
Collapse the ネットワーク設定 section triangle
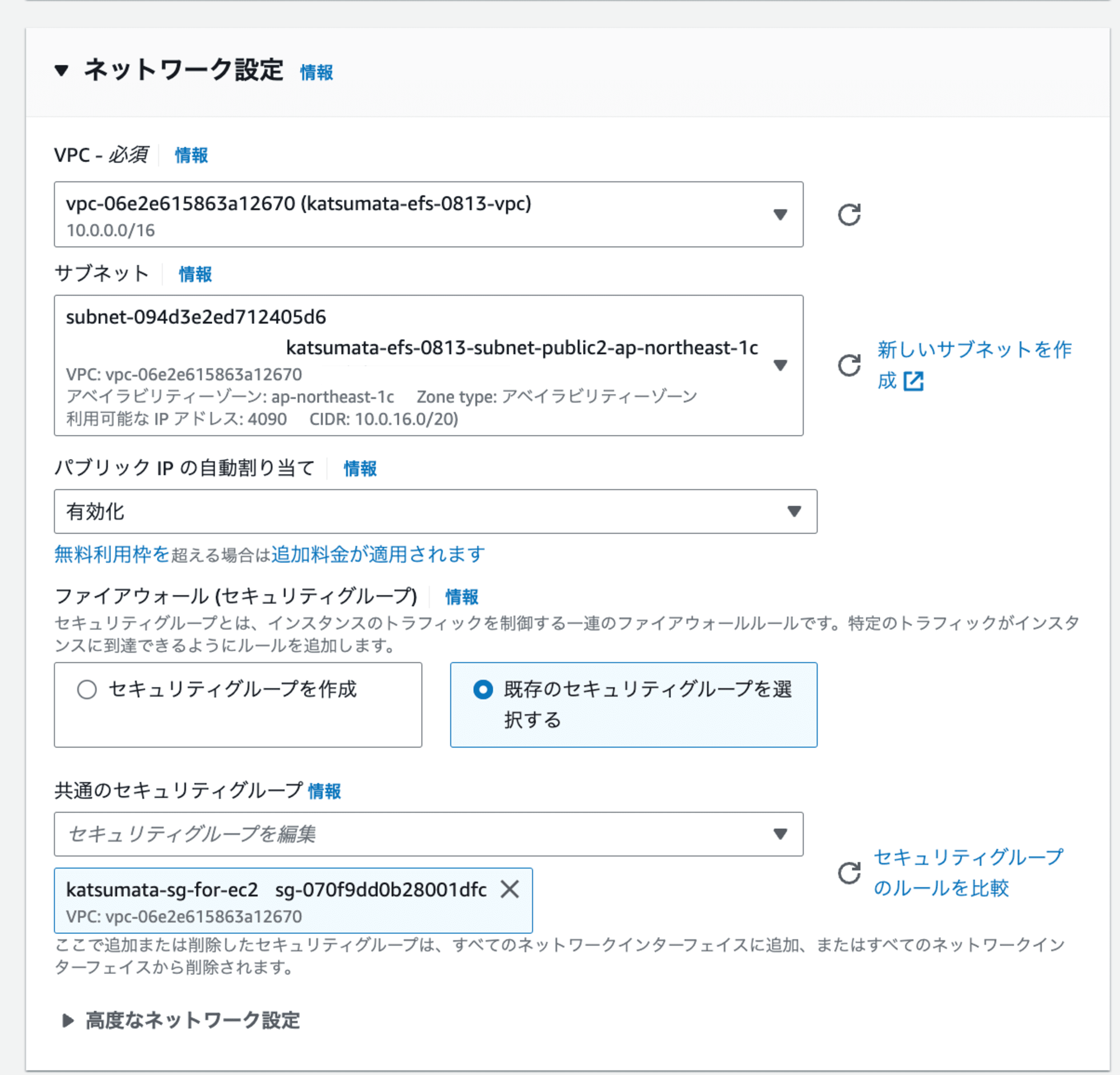[x=62, y=71]
